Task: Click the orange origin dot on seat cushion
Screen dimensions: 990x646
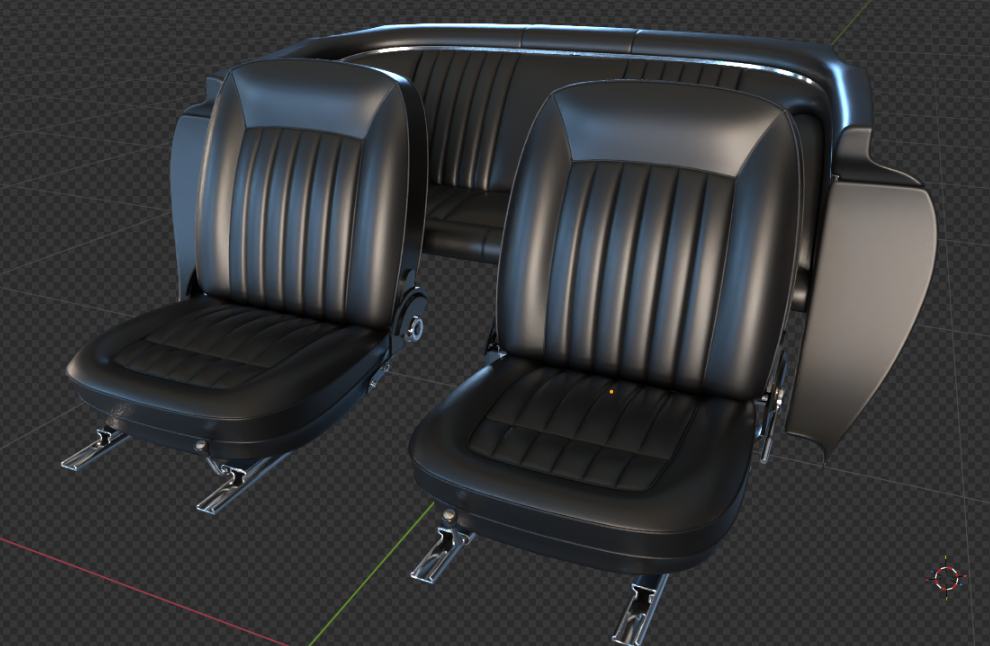Action: tap(611, 392)
